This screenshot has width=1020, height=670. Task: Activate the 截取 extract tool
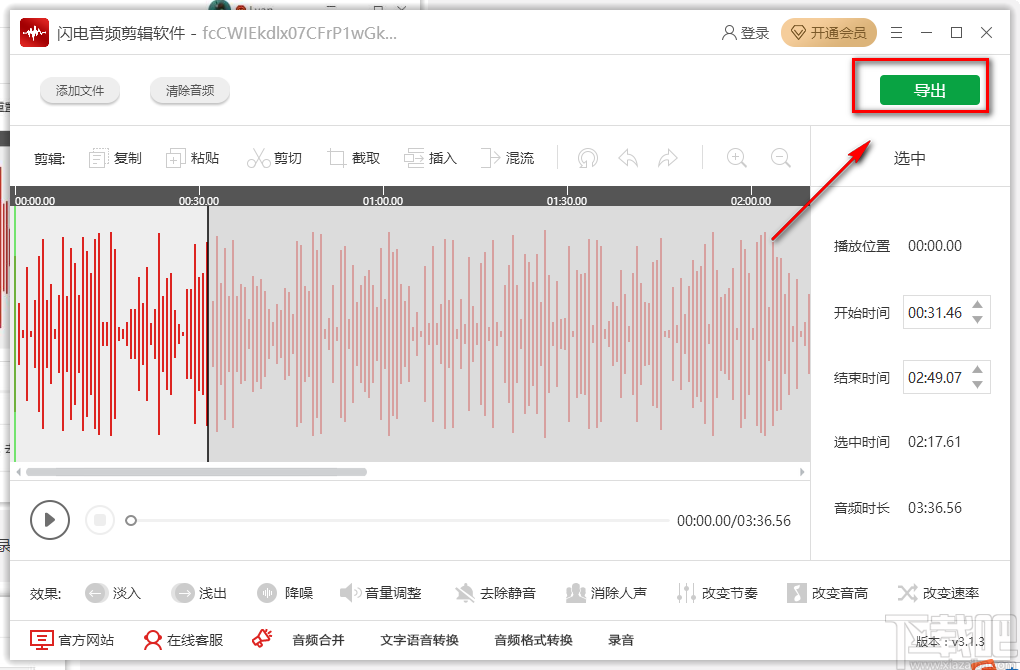point(353,157)
